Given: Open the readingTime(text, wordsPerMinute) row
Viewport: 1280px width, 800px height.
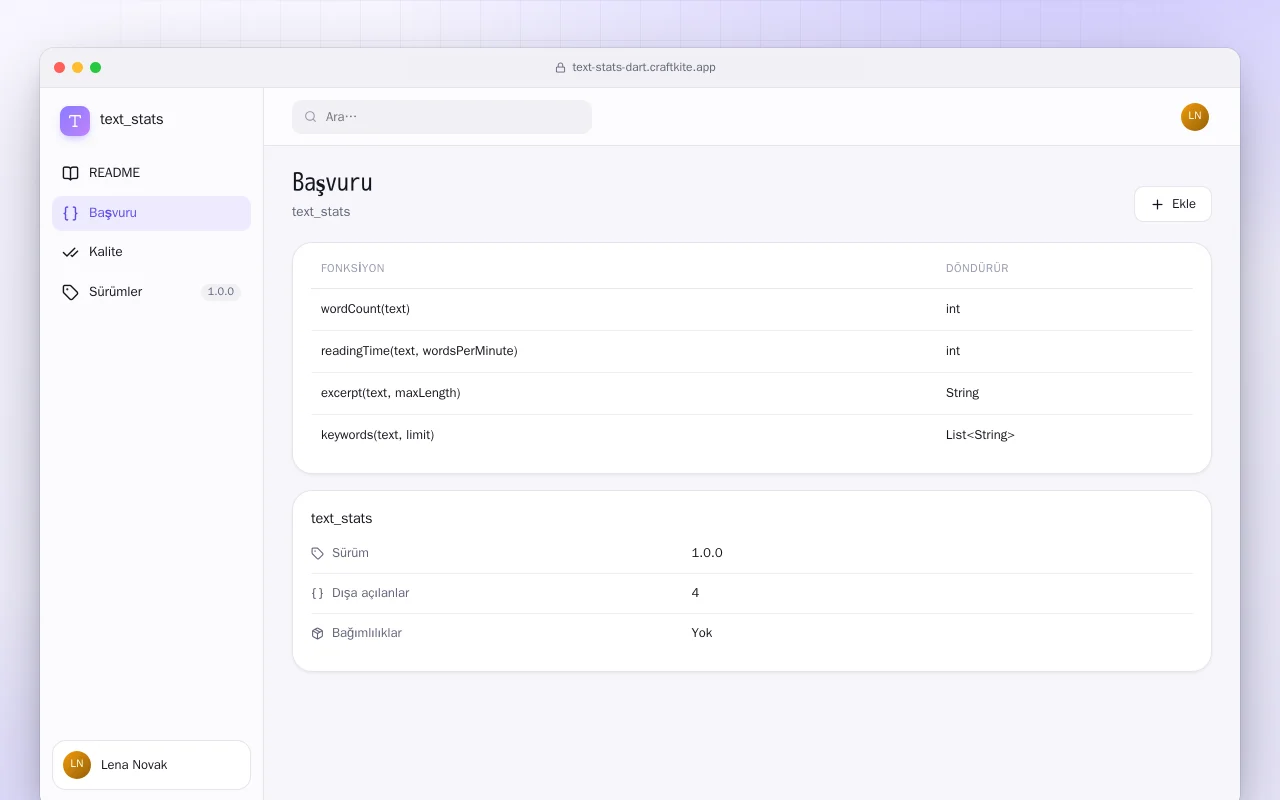Looking at the screenshot, I should point(752,351).
